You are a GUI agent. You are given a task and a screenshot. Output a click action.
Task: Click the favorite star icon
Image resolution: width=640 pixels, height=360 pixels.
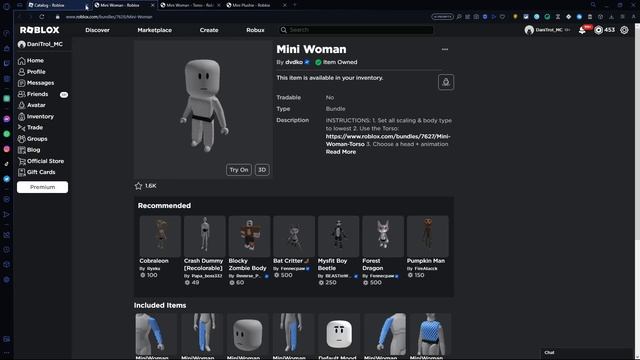click(138, 186)
